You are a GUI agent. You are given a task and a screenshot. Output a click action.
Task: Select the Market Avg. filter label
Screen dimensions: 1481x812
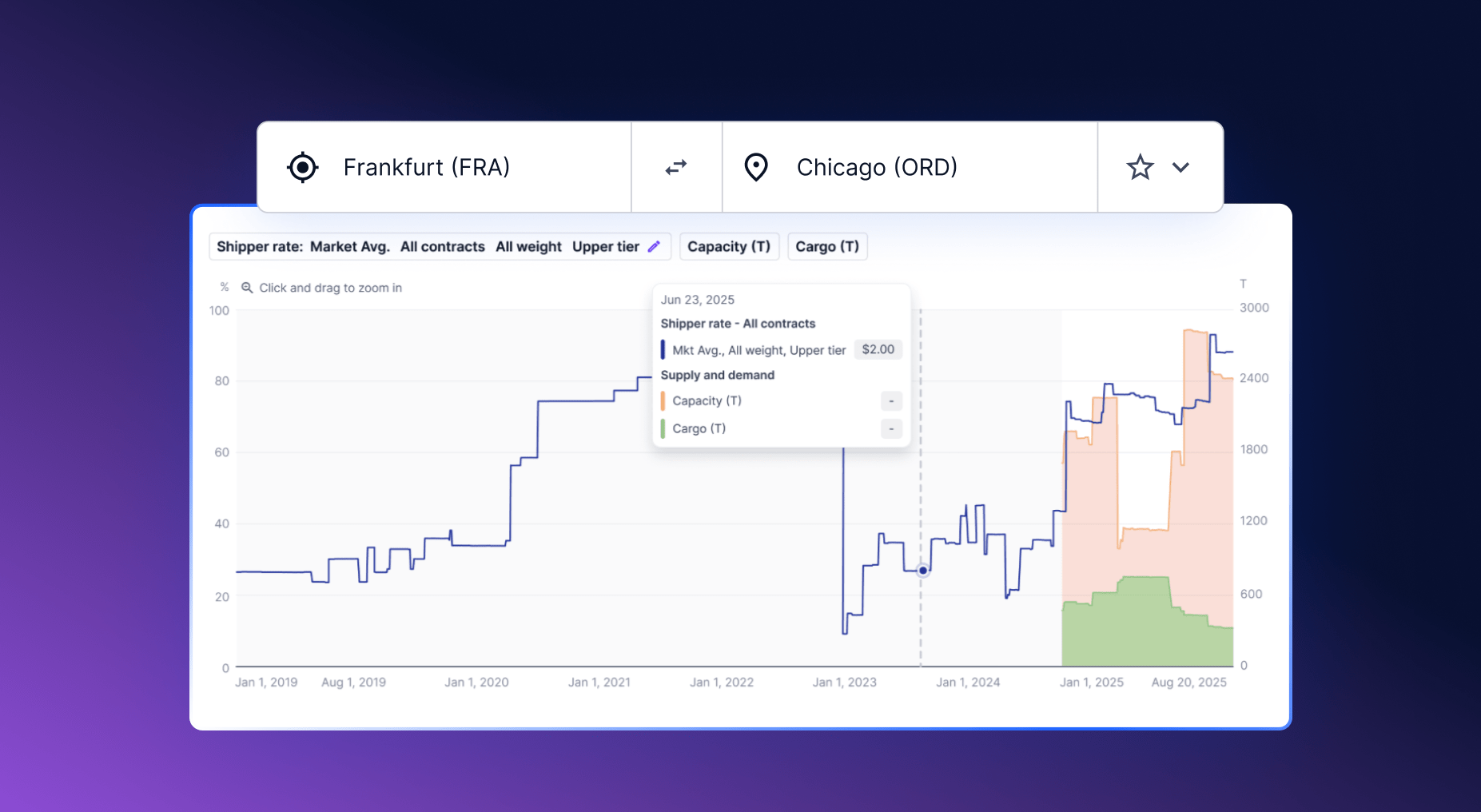tap(349, 246)
